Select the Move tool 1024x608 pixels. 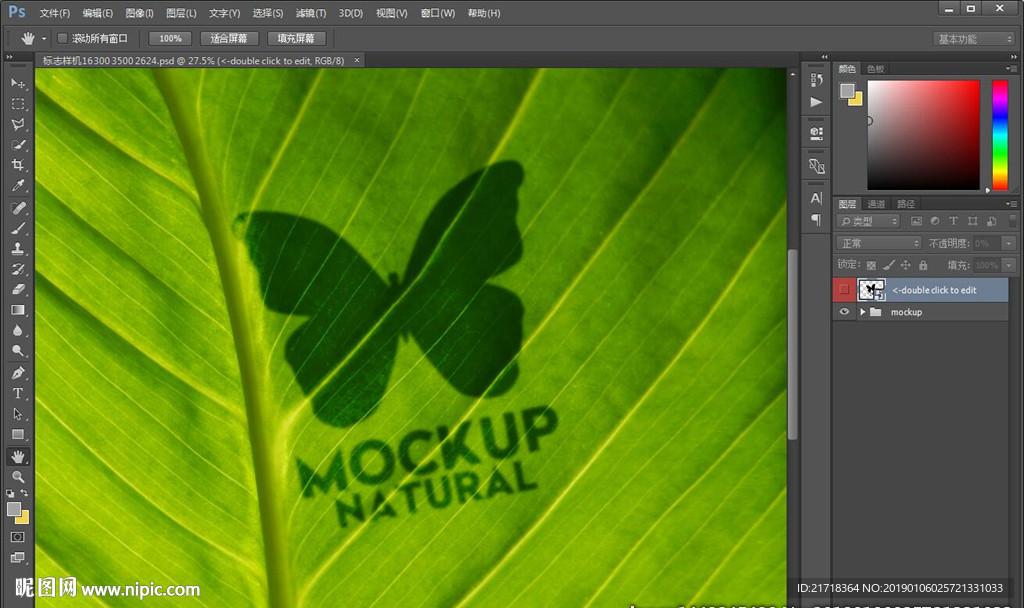pos(18,83)
